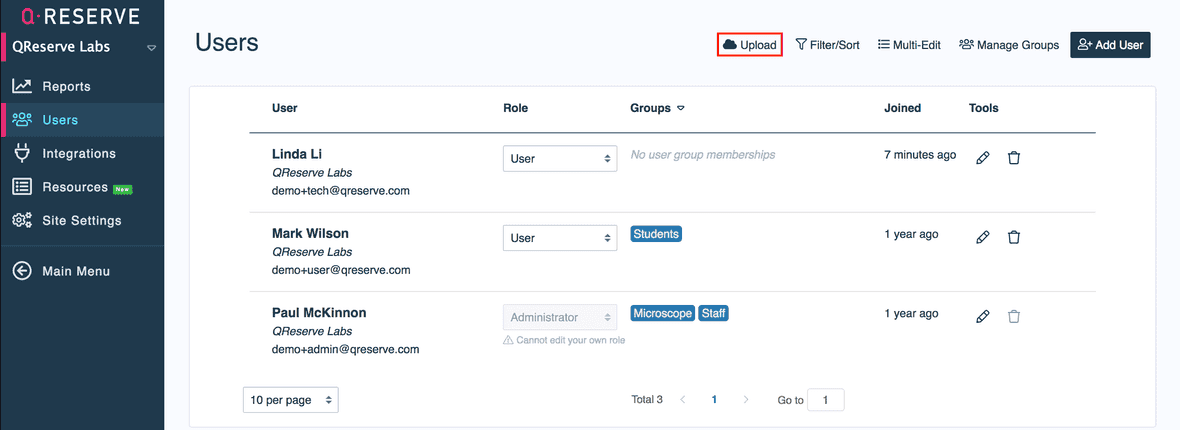Click the pencil edit icon for Linda Li
The height and width of the screenshot is (430, 1180).
982,158
